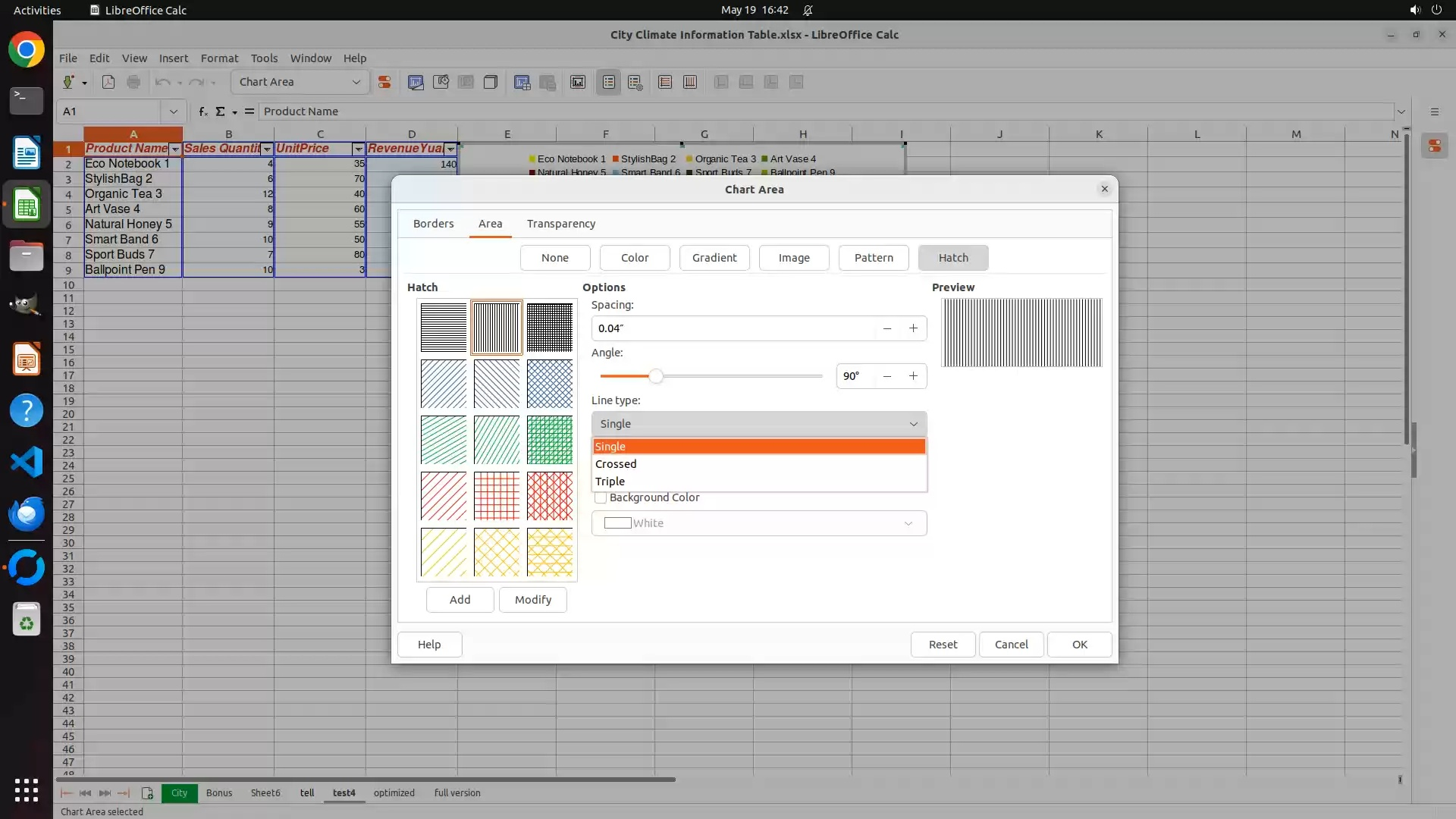Open Thunderbird mail from the dock
The height and width of the screenshot is (819, 1456).
pos(26,513)
